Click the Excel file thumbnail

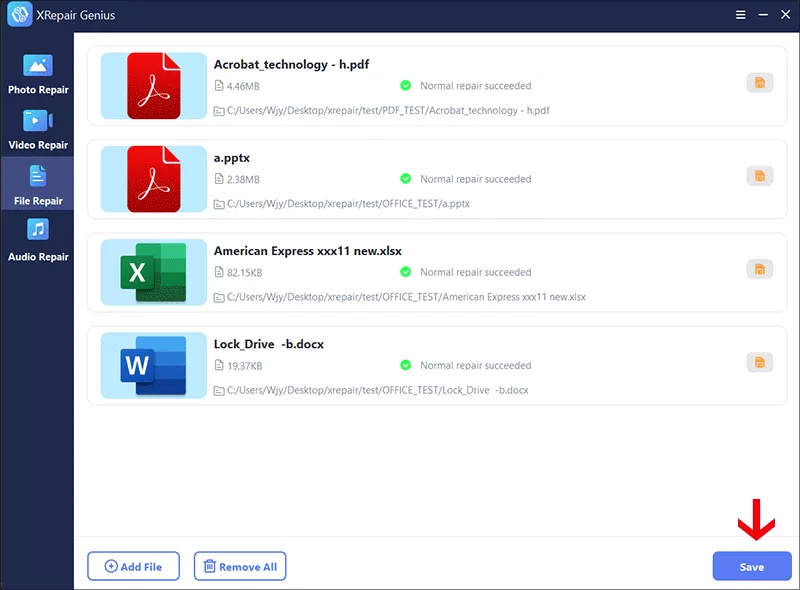tap(154, 272)
